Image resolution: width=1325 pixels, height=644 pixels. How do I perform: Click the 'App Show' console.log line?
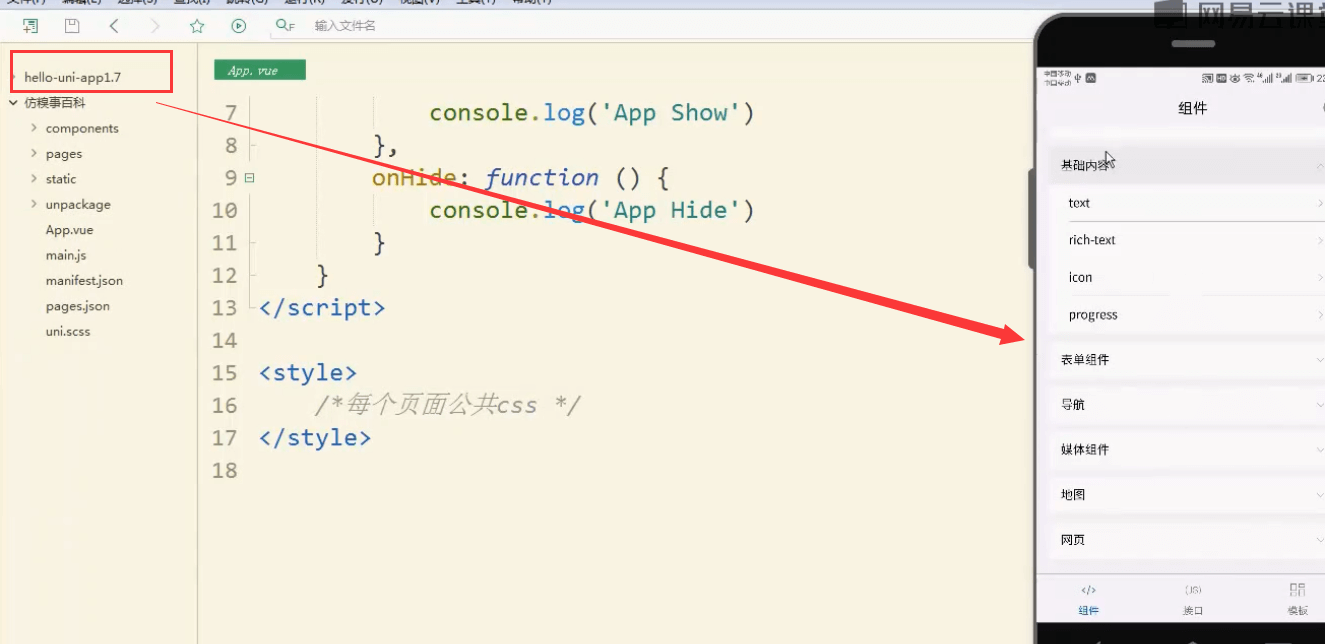(591, 113)
